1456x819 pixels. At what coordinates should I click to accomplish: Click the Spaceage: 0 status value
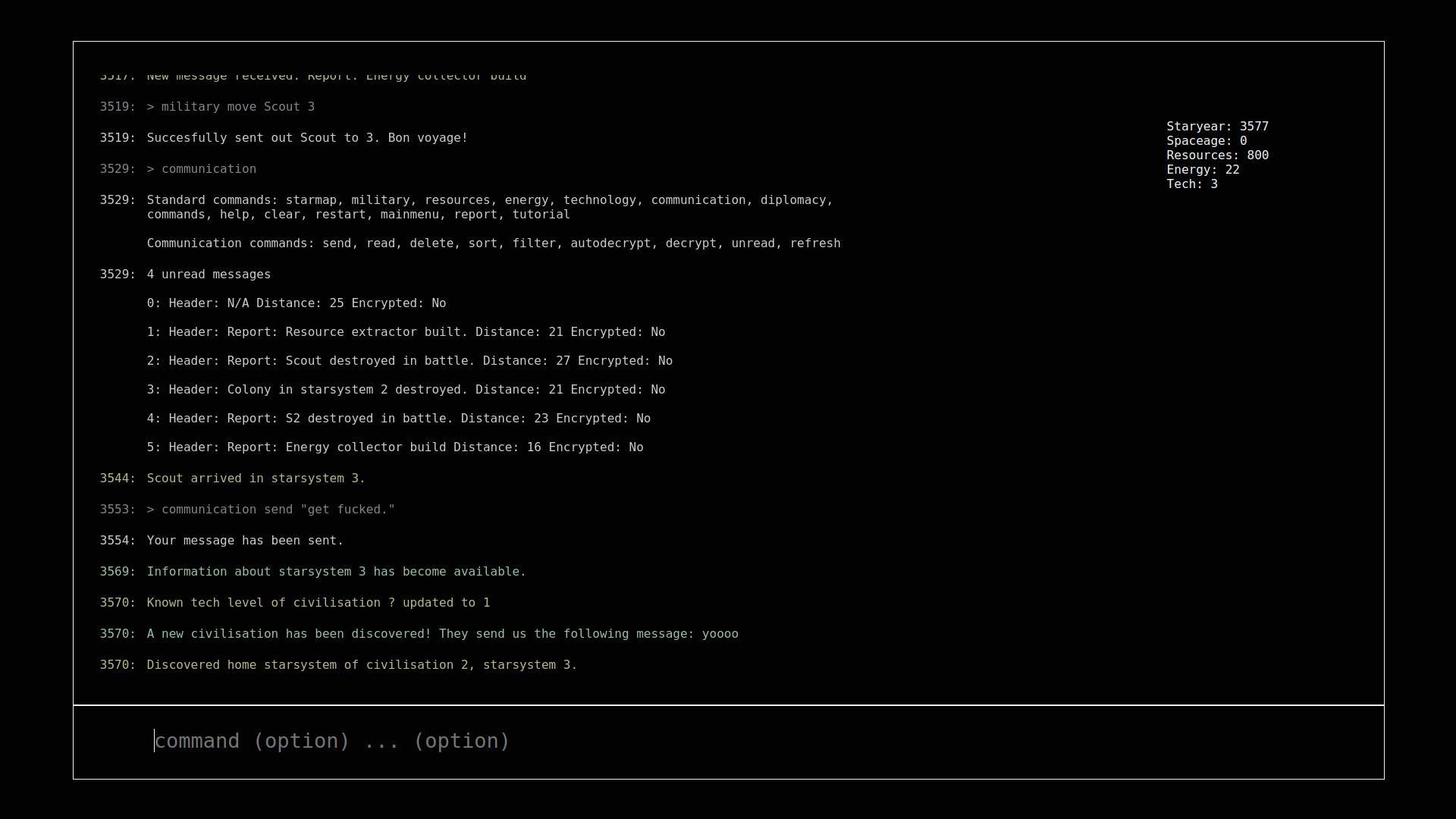(x=1207, y=141)
